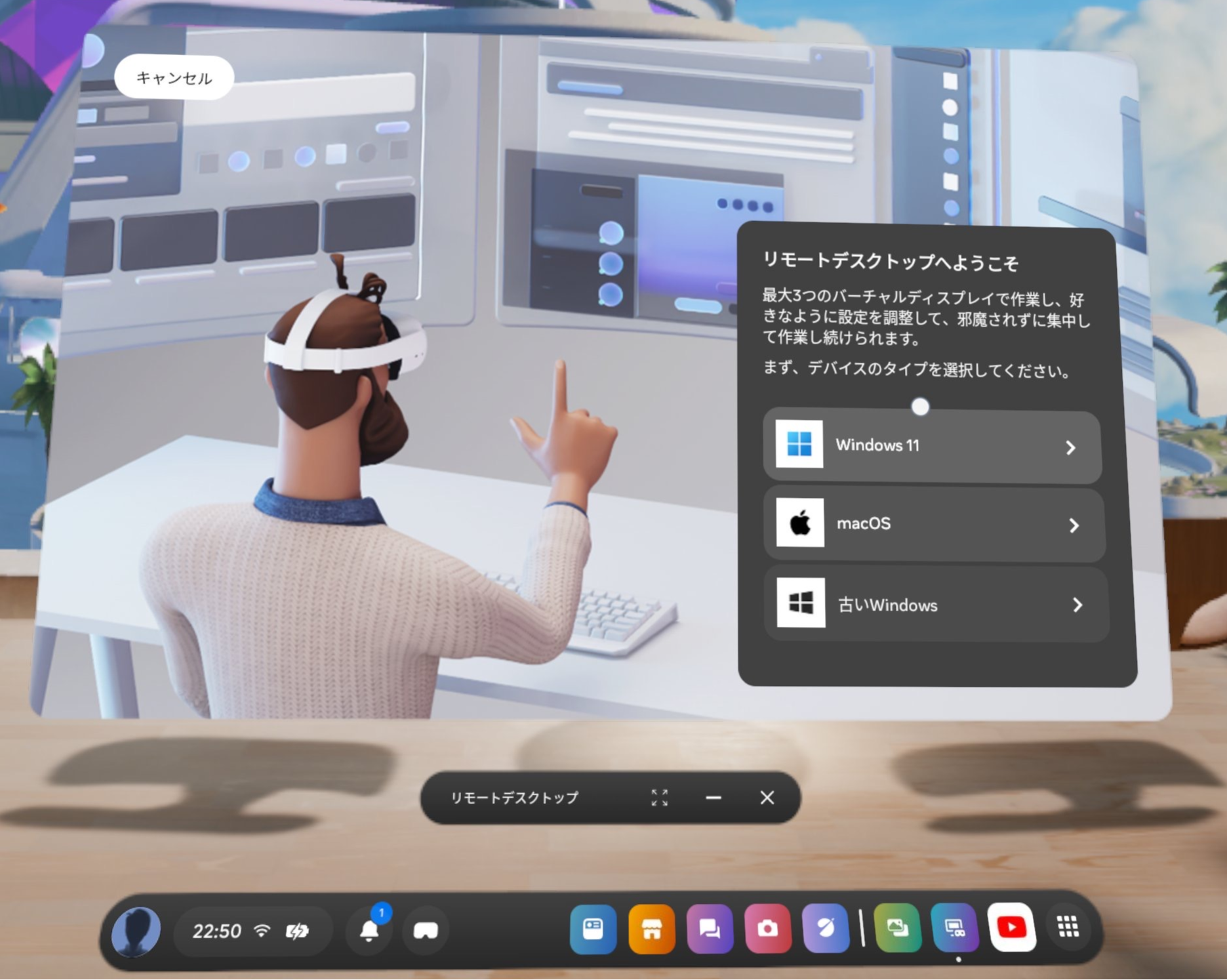Launch YouTube from the dock
This screenshot has height=980, width=1227.
1011,928
